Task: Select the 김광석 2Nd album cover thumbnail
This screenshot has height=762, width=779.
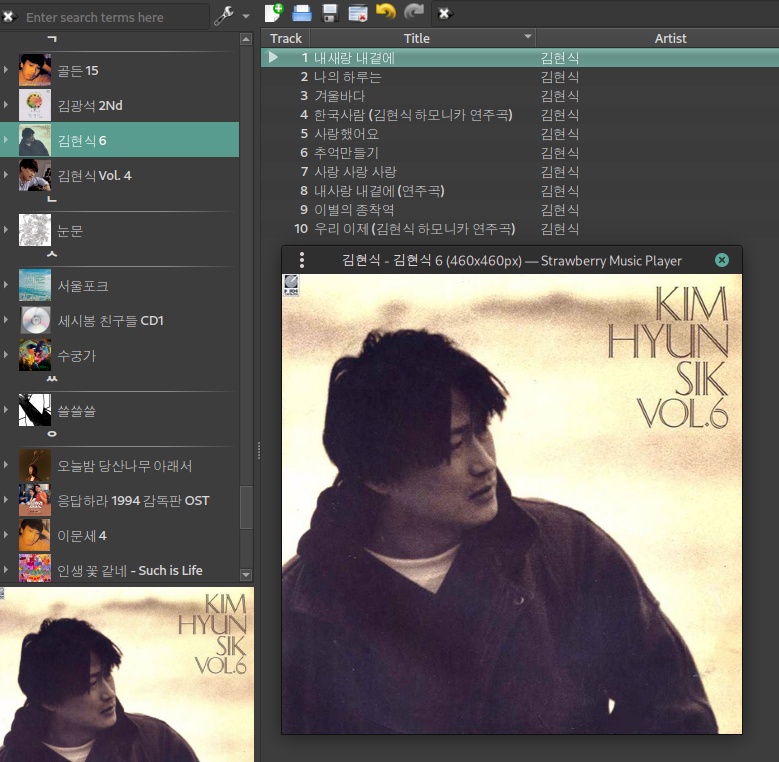Action: click(35, 105)
